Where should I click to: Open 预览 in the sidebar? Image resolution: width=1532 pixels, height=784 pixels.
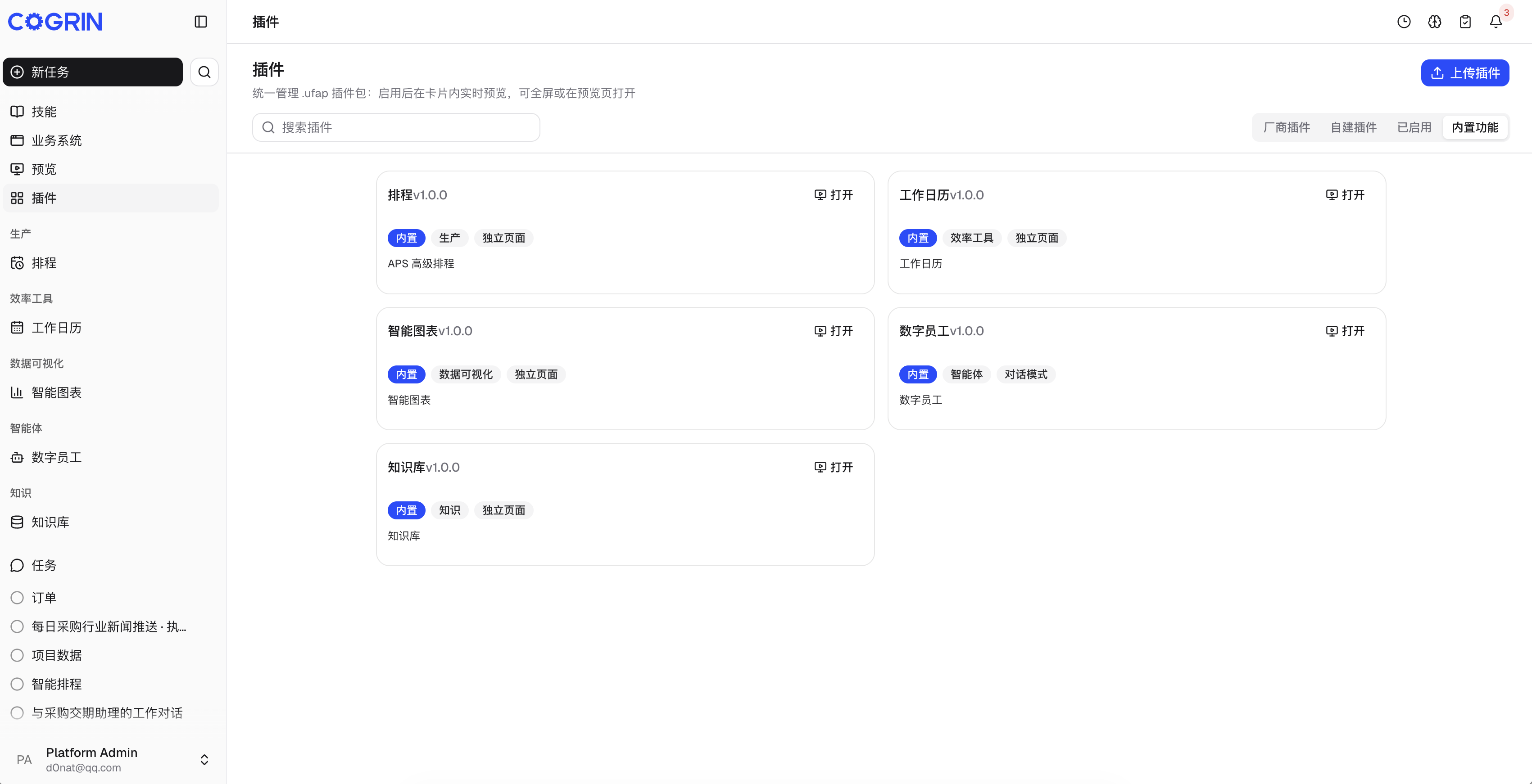[x=111, y=169]
